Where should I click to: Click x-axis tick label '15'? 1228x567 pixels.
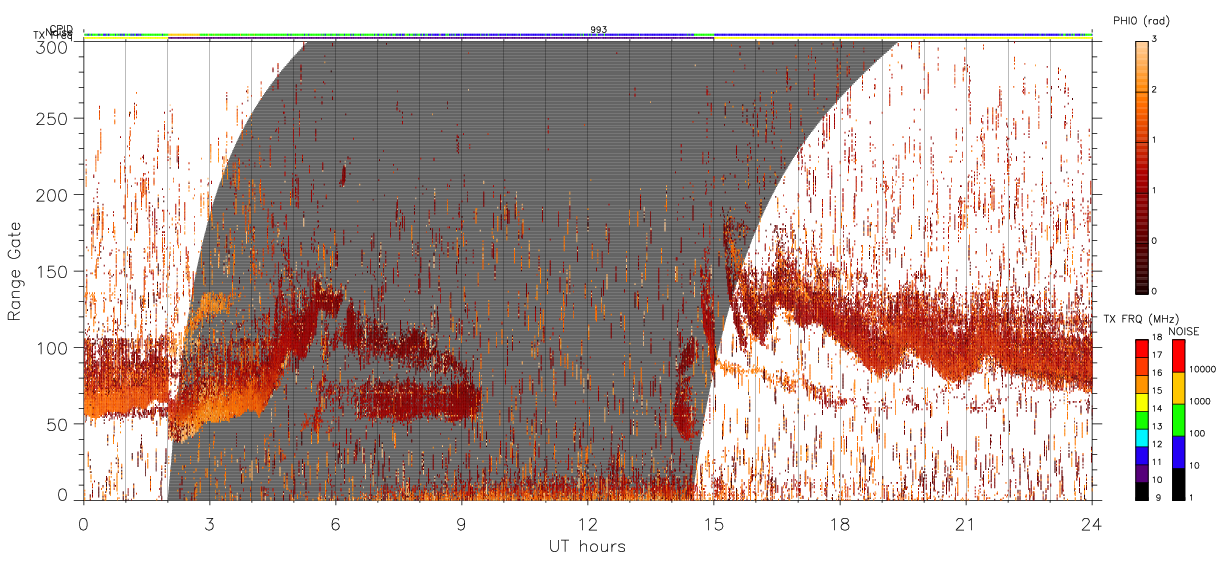pos(714,523)
